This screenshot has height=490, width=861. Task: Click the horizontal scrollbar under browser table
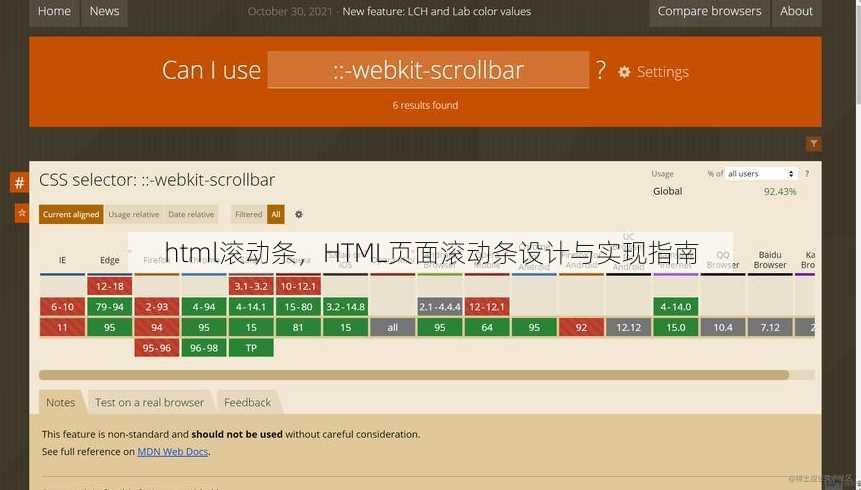click(x=414, y=375)
